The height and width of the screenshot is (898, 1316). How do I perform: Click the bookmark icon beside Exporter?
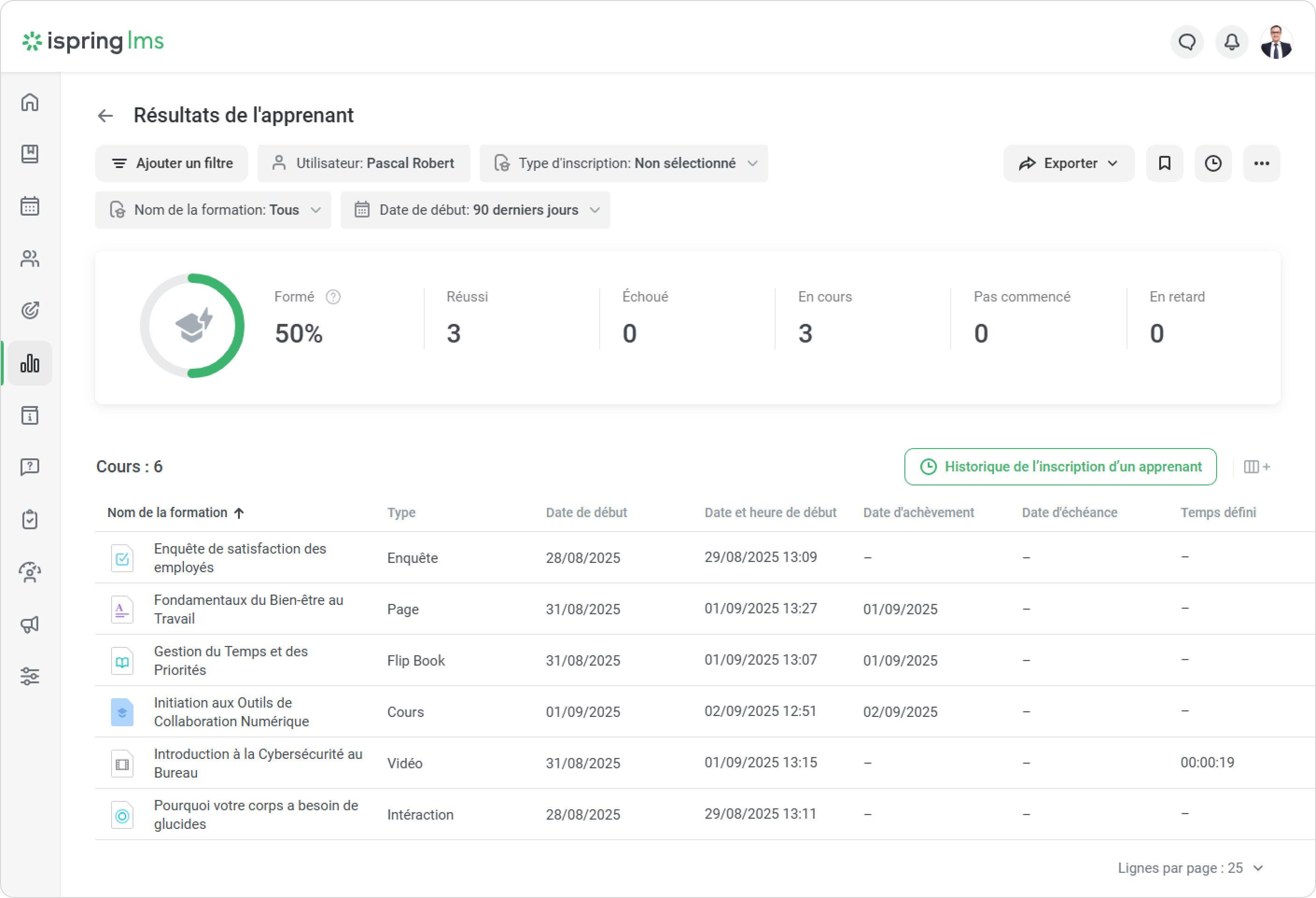pos(1164,164)
